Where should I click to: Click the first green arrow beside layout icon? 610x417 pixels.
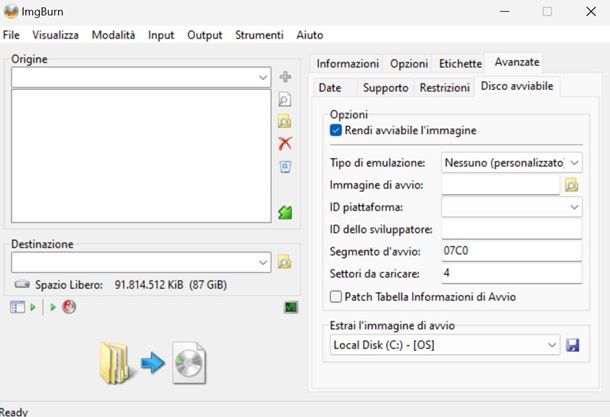point(33,307)
